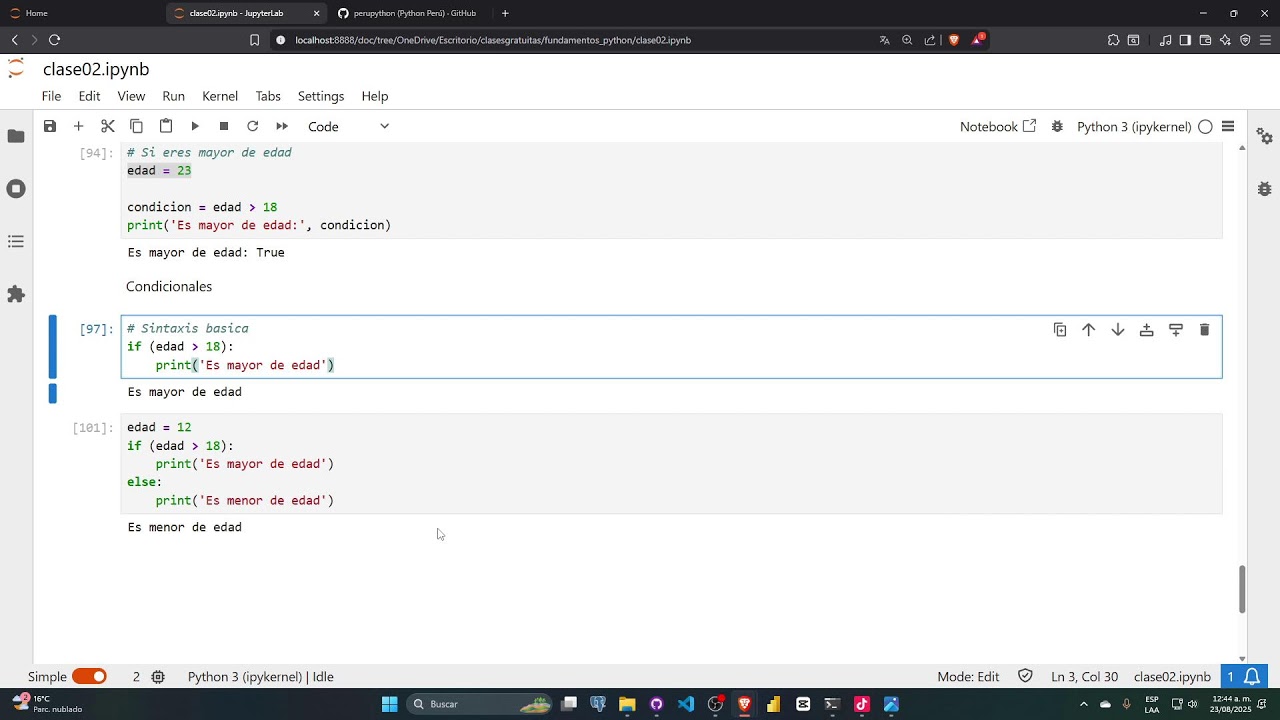Image resolution: width=1280 pixels, height=720 pixels.
Task: Restart kernel and run all cells icon
Action: (282, 126)
